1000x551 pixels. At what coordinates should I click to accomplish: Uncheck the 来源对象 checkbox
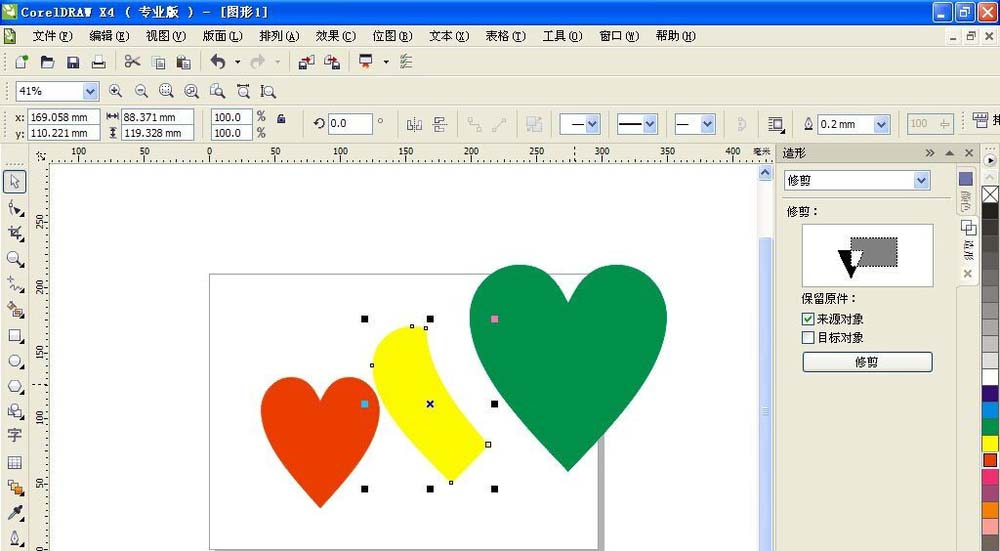coord(808,319)
